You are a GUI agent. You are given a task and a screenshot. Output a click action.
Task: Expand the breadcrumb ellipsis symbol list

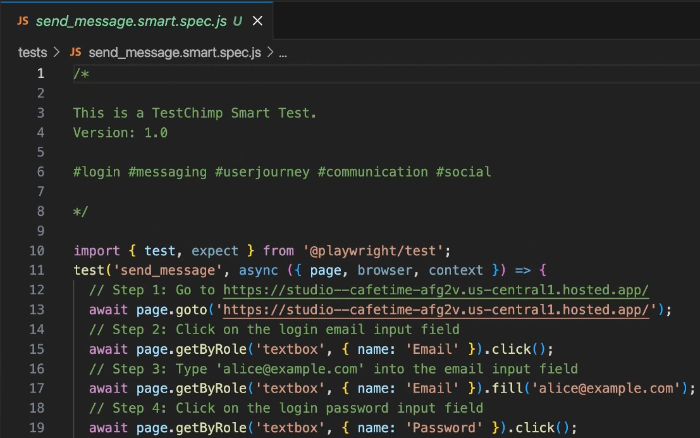coord(283,52)
